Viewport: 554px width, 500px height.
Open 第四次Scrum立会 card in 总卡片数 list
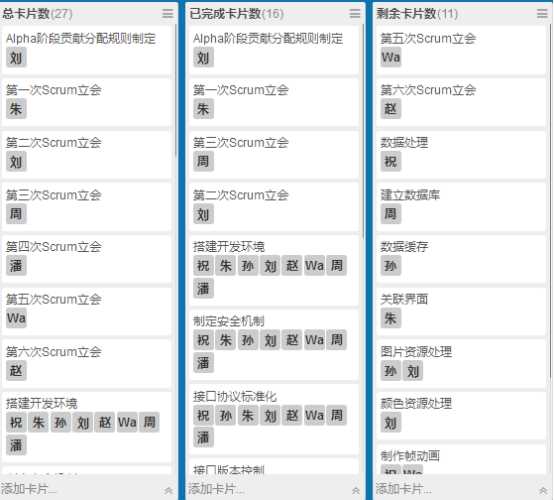pos(86,258)
